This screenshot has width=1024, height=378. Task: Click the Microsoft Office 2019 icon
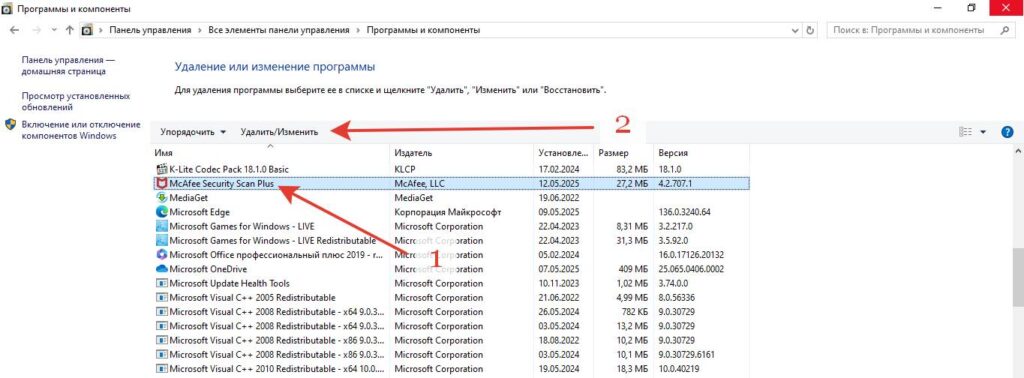[162, 255]
